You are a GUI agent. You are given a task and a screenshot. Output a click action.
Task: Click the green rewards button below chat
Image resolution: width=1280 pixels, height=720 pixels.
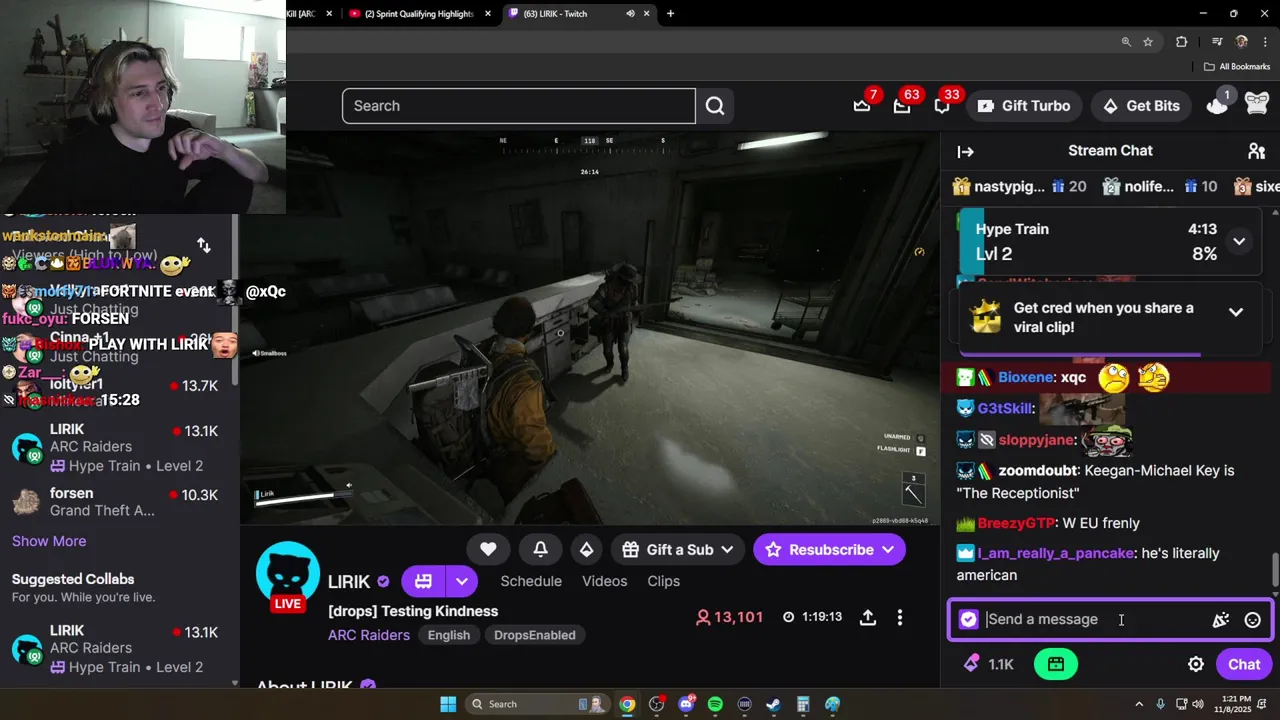pyautogui.click(x=1056, y=665)
